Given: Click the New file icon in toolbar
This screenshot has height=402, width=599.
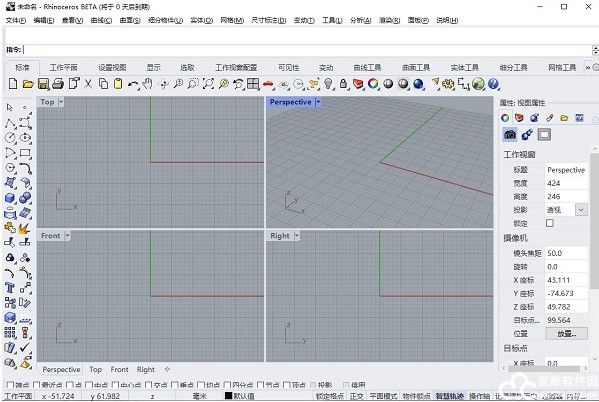Looking at the screenshot, I should (13, 84).
